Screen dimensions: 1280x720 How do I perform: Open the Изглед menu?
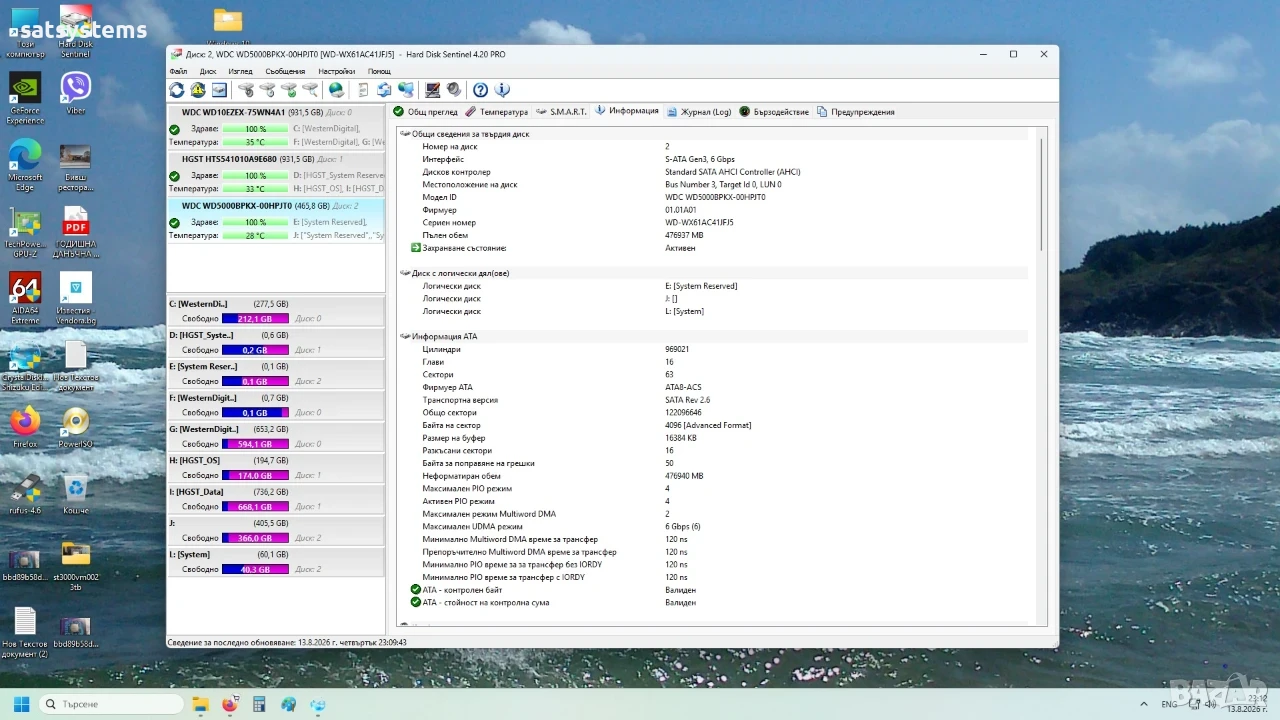point(240,71)
